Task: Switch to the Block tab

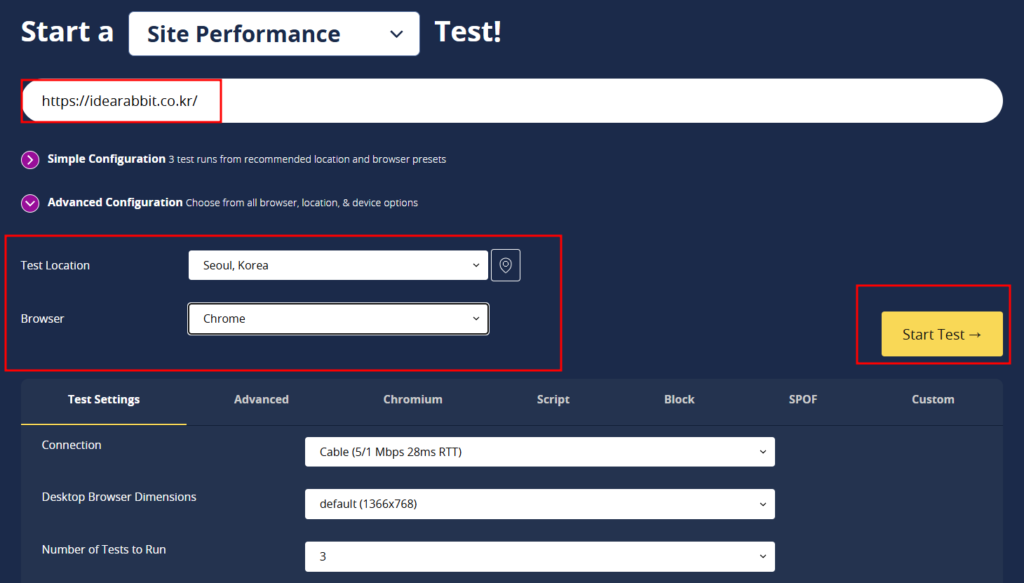Action: click(x=679, y=400)
